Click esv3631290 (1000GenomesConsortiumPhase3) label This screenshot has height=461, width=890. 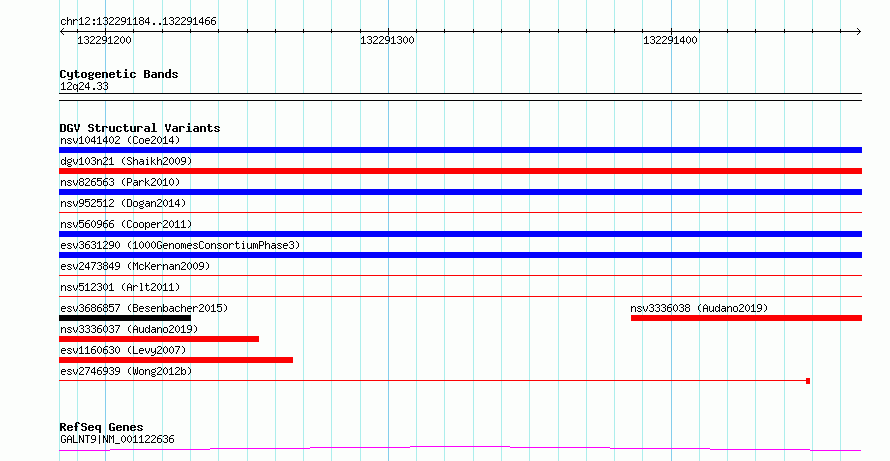coord(180,245)
